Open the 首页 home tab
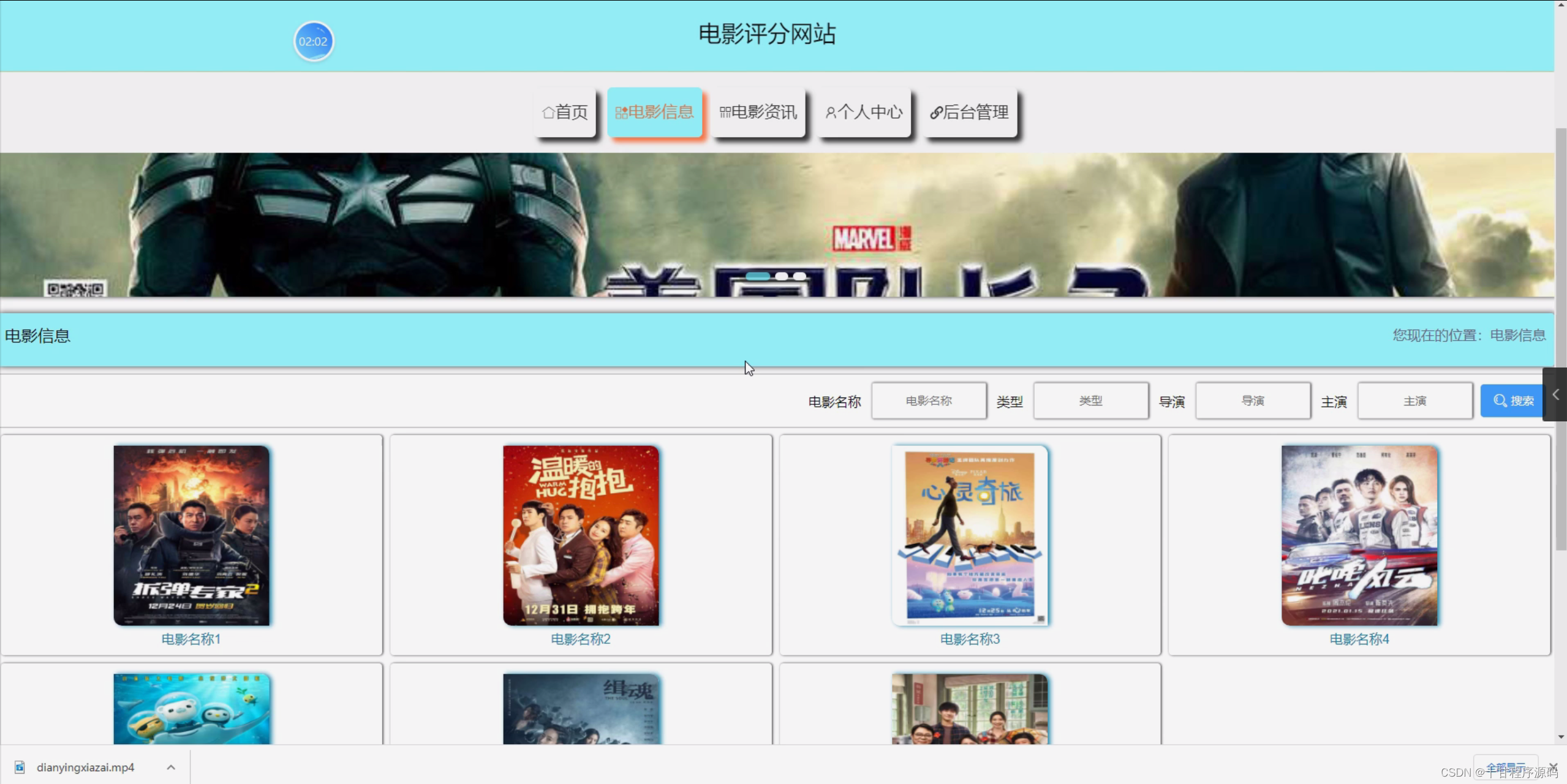 click(565, 112)
